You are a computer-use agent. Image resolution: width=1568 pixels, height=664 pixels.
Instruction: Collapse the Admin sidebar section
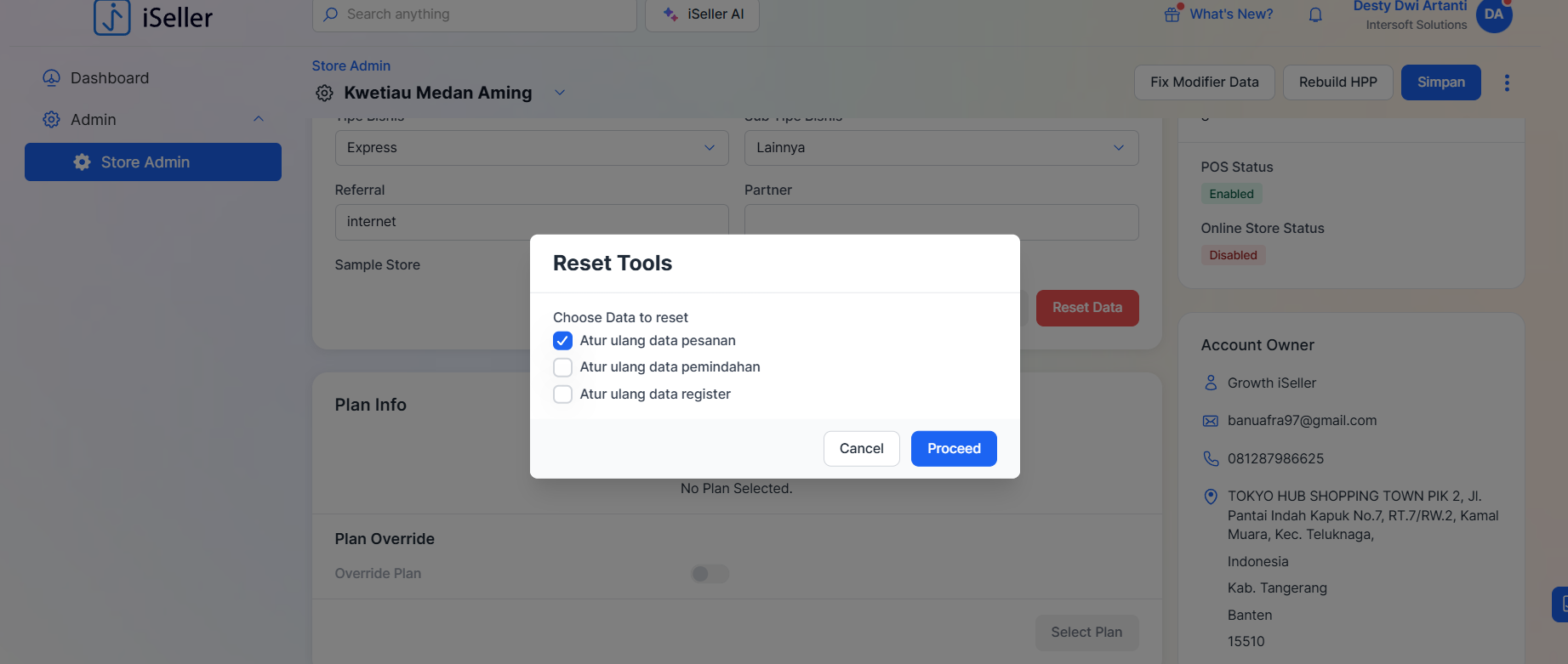[x=259, y=120]
